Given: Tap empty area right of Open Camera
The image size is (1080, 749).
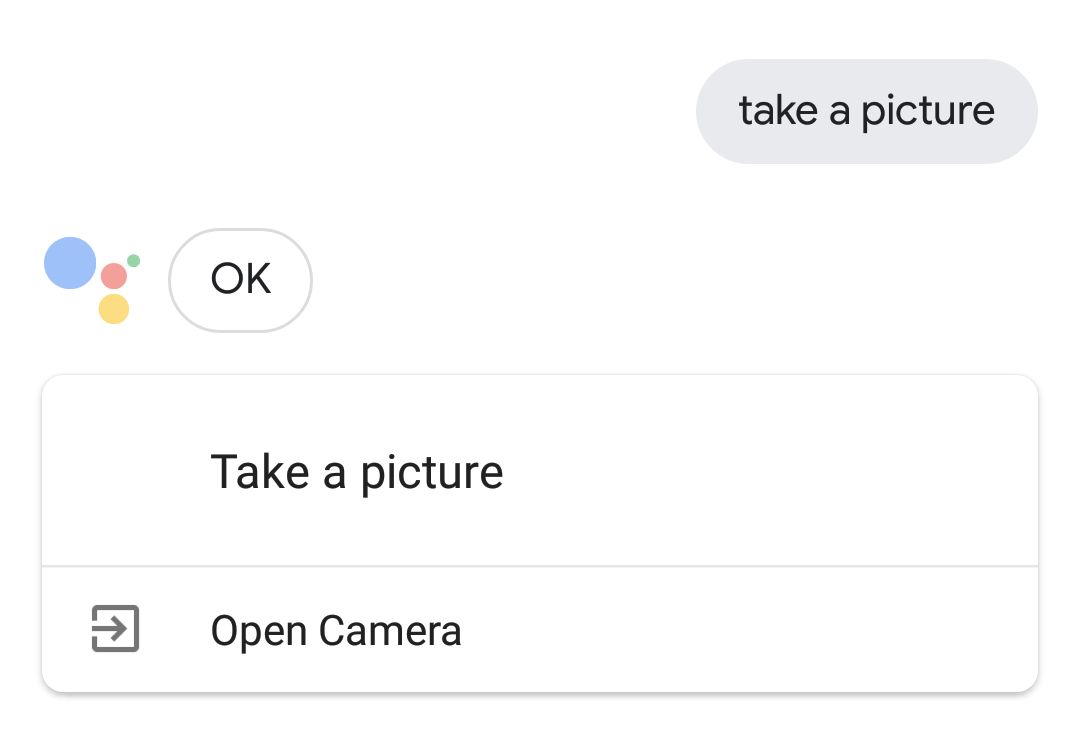Looking at the screenshot, I should pos(750,631).
